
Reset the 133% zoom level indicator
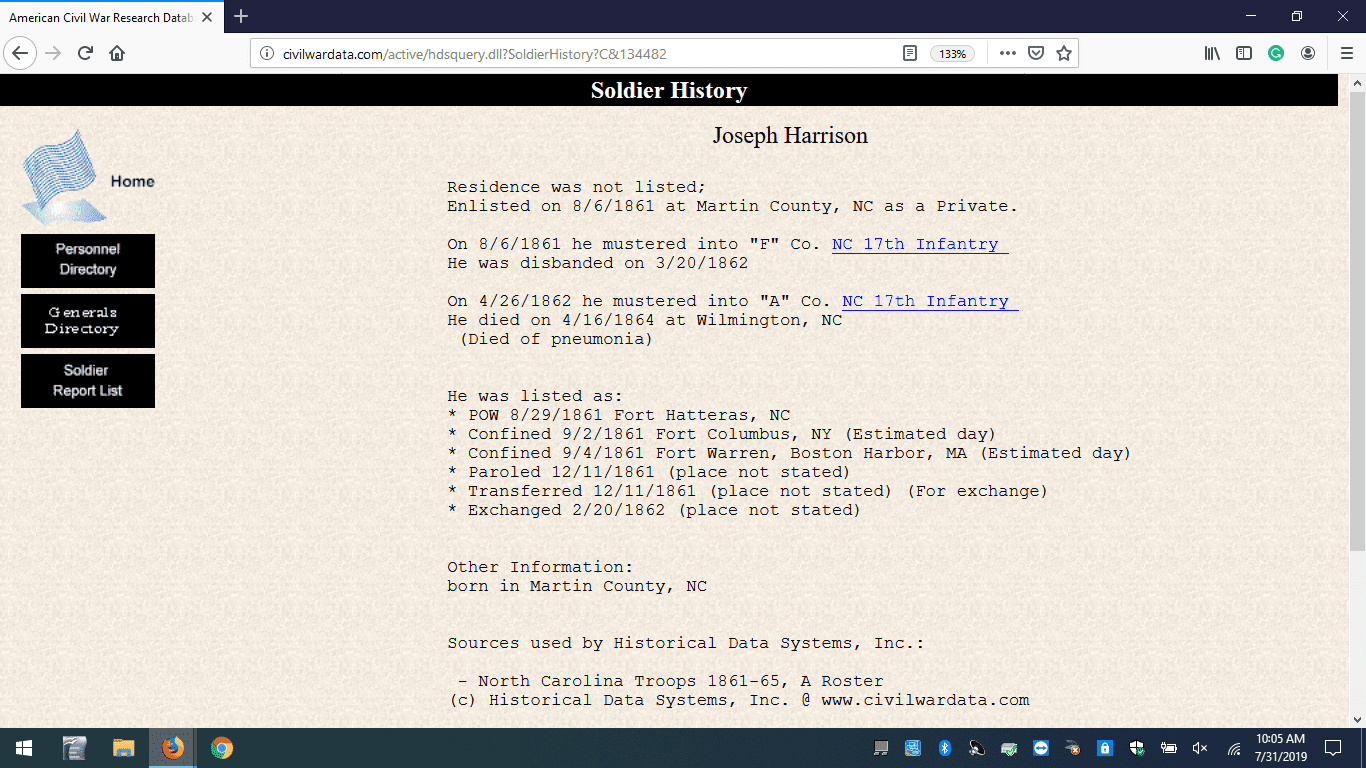[953, 54]
